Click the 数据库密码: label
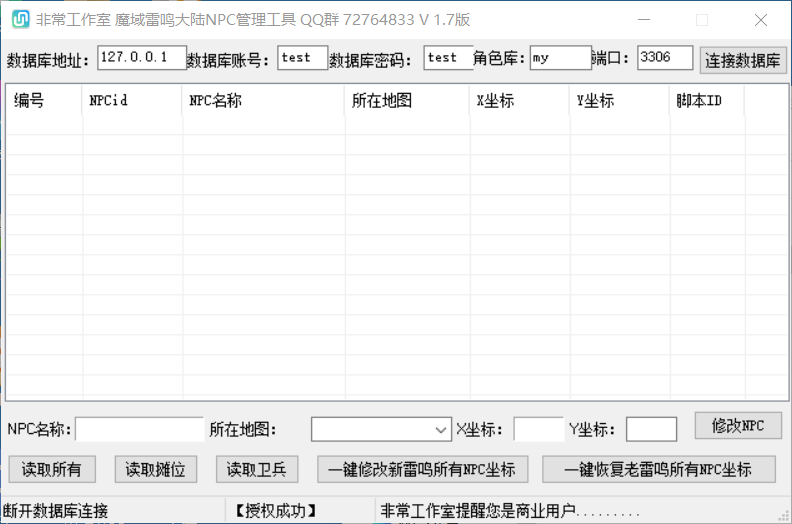792x524 pixels. point(371,61)
